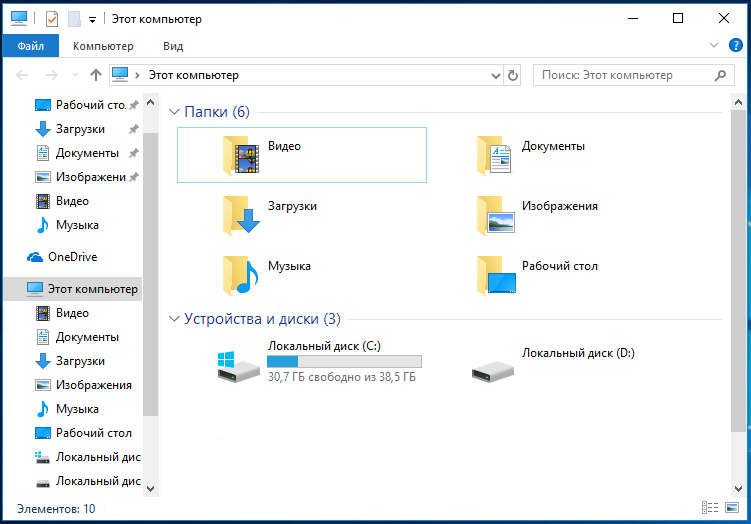
Task: Collapse the Папки (6) group
Action: [x=174, y=112]
